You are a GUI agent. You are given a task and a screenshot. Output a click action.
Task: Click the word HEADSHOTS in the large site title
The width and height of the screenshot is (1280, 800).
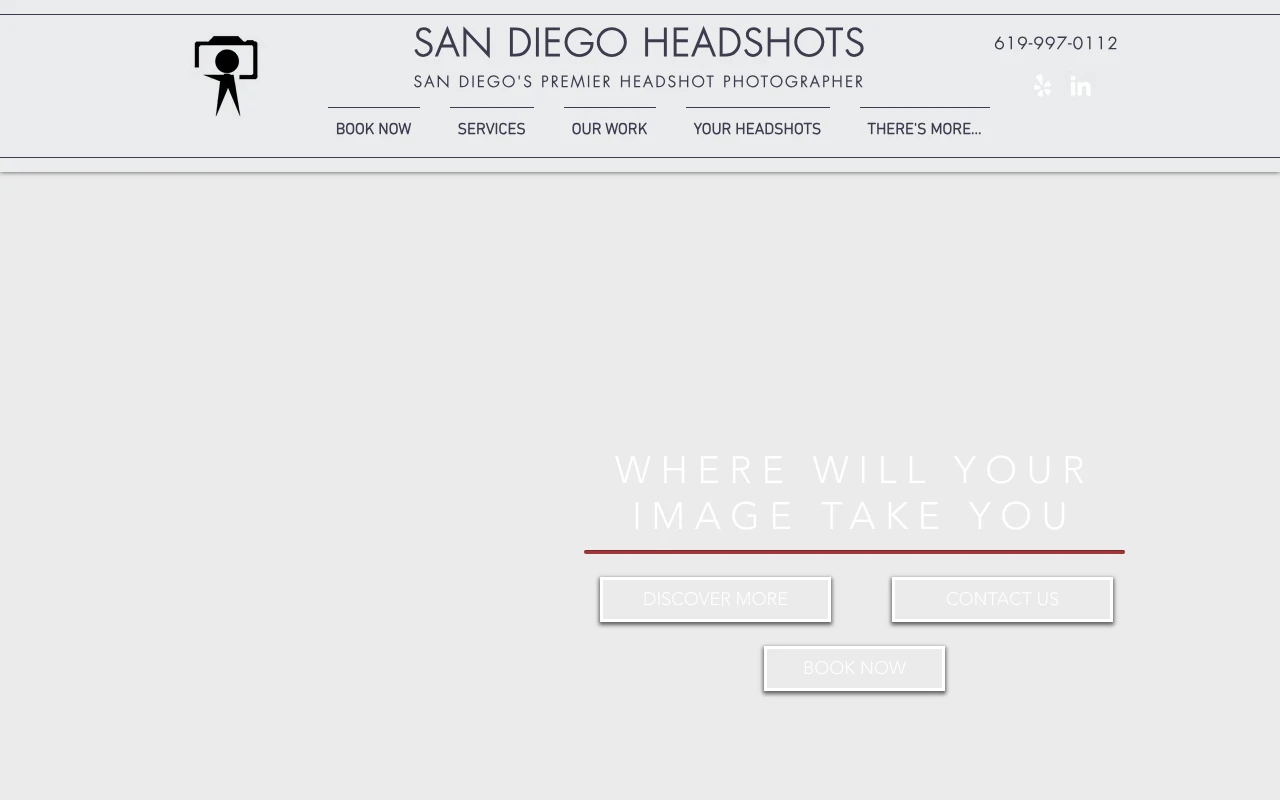(x=752, y=44)
